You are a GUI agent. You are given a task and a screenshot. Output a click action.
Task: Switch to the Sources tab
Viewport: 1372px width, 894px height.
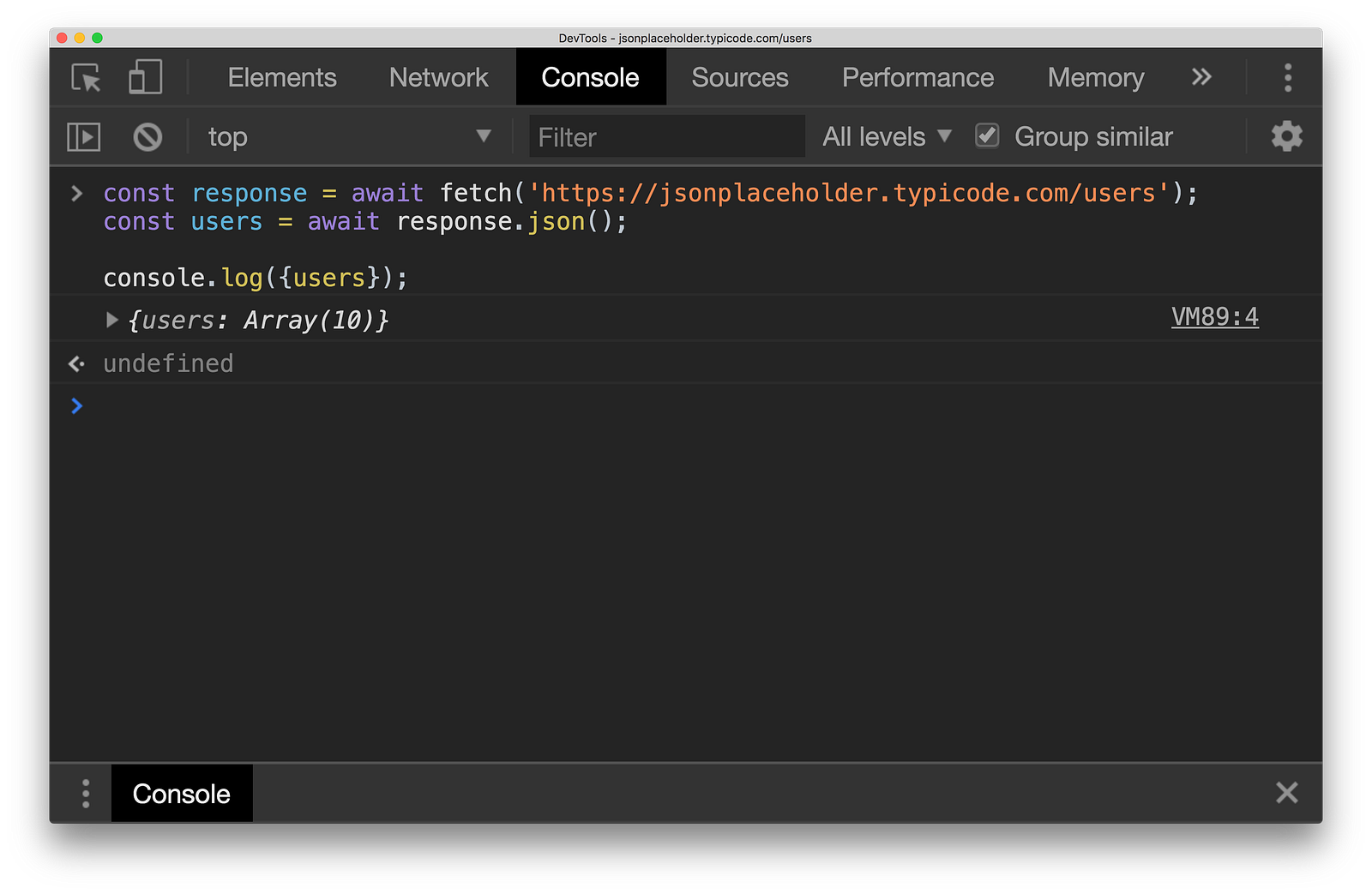point(740,77)
